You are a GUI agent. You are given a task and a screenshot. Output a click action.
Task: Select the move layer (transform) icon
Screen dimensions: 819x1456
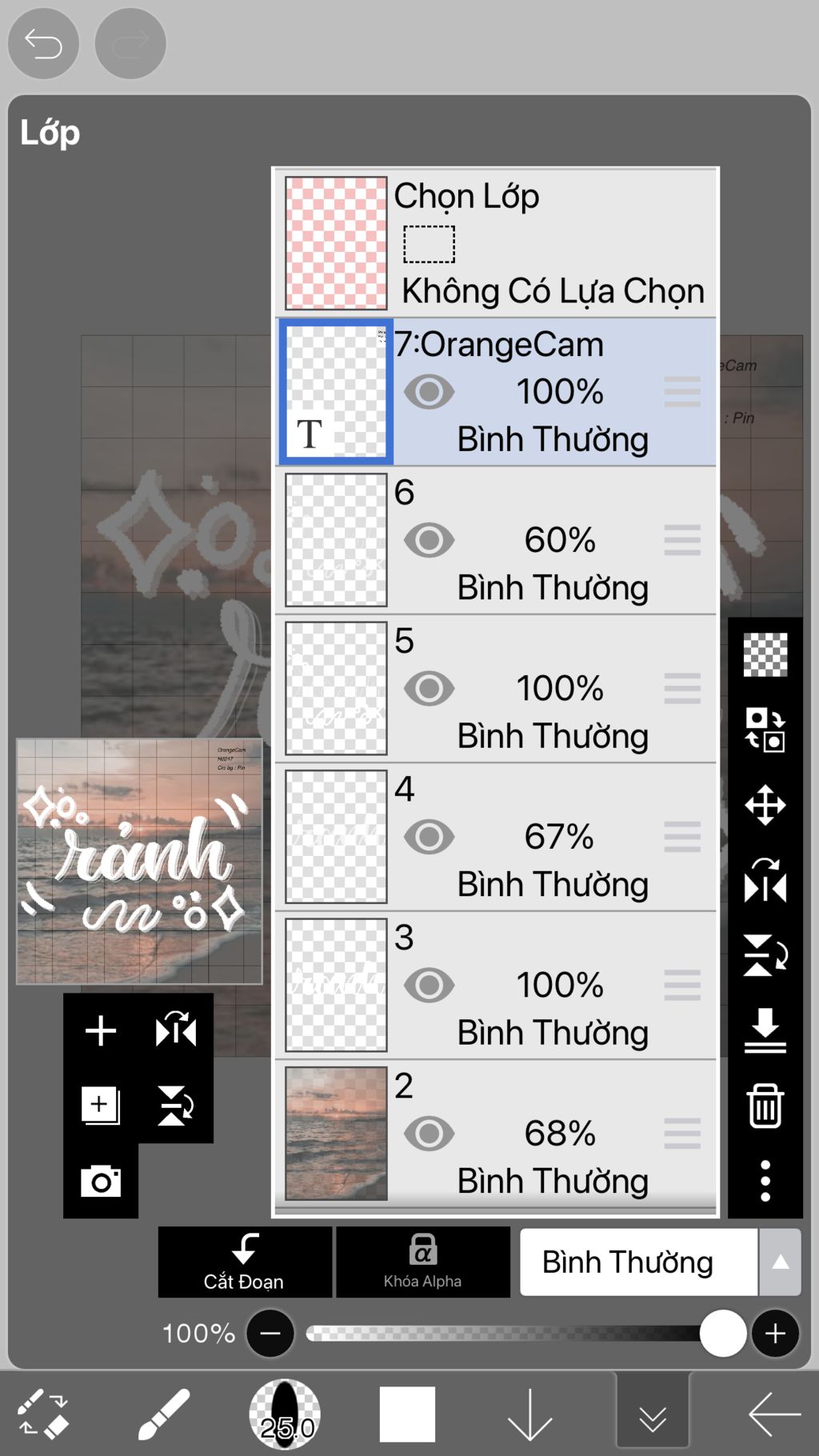click(x=765, y=805)
